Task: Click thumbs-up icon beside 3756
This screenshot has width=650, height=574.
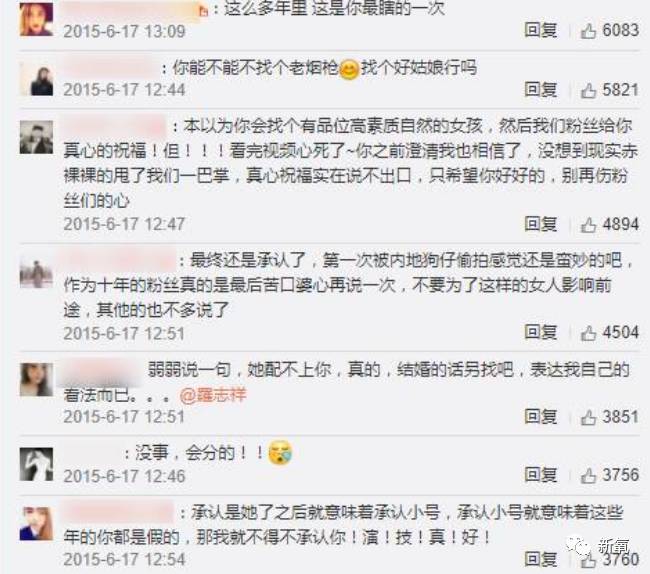Action: (x=588, y=476)
